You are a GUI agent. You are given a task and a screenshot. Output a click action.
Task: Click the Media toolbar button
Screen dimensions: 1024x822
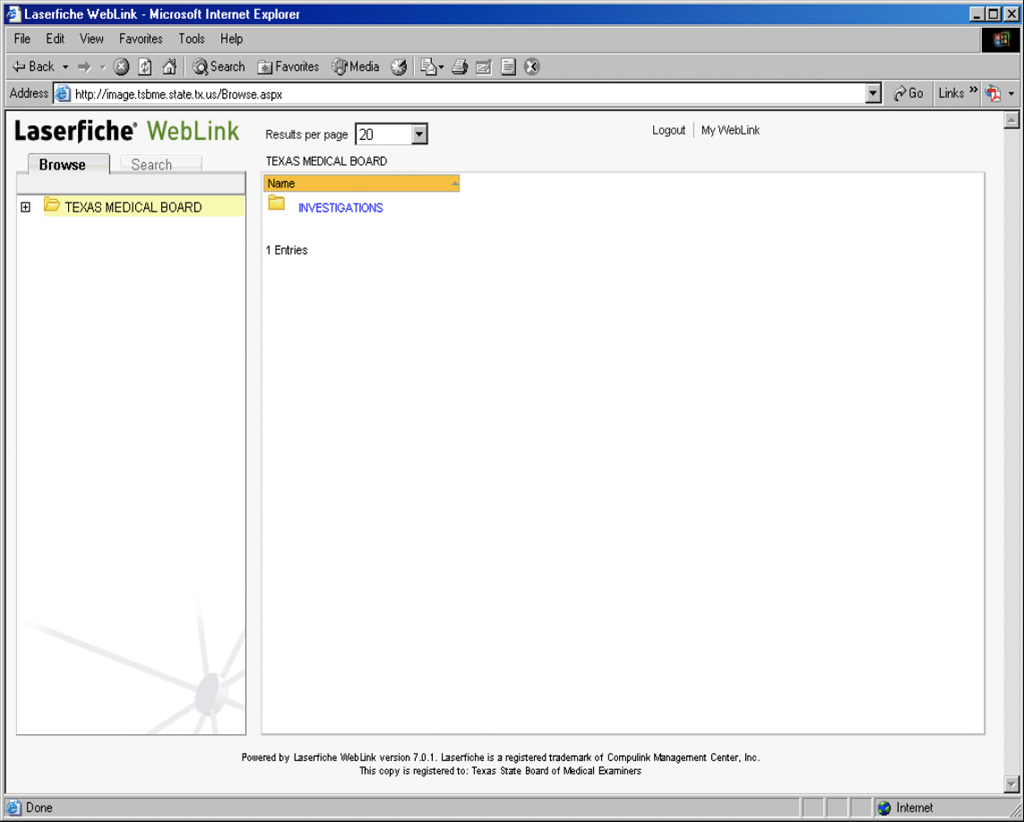[356, 67]
